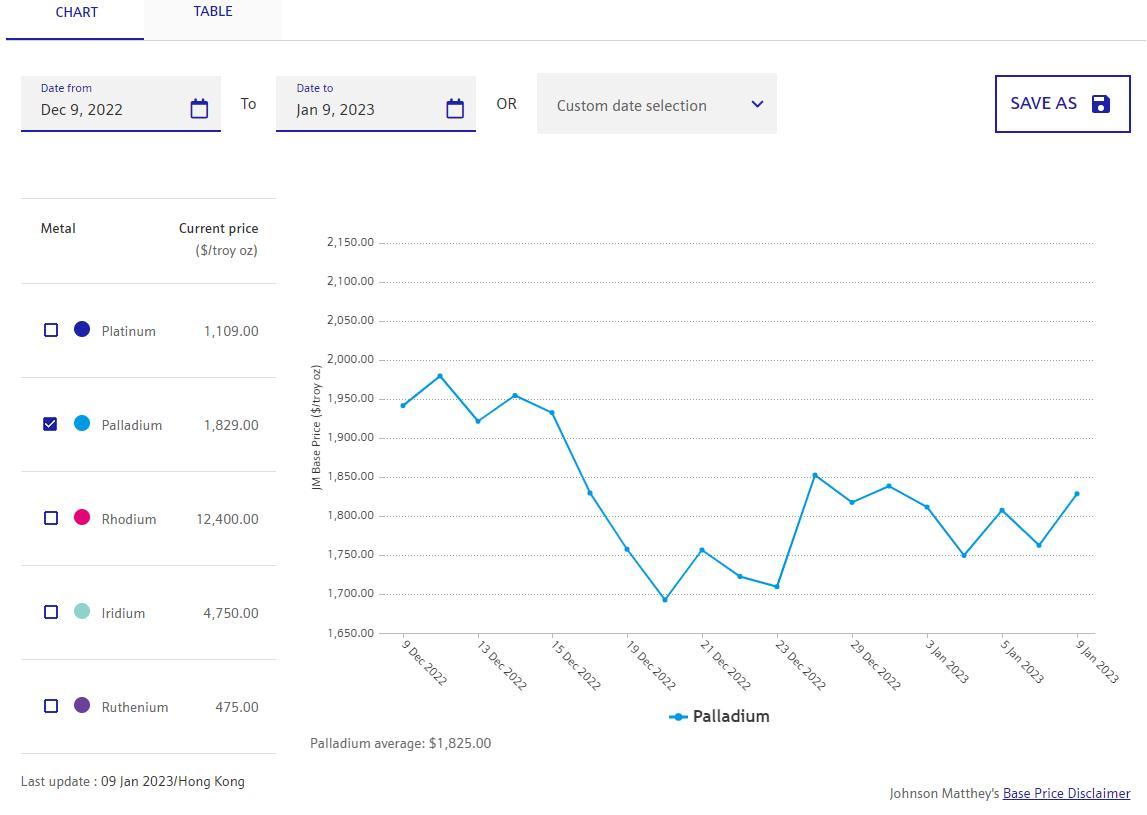Click the Date to field showing Jan 9, 2023

360,109
